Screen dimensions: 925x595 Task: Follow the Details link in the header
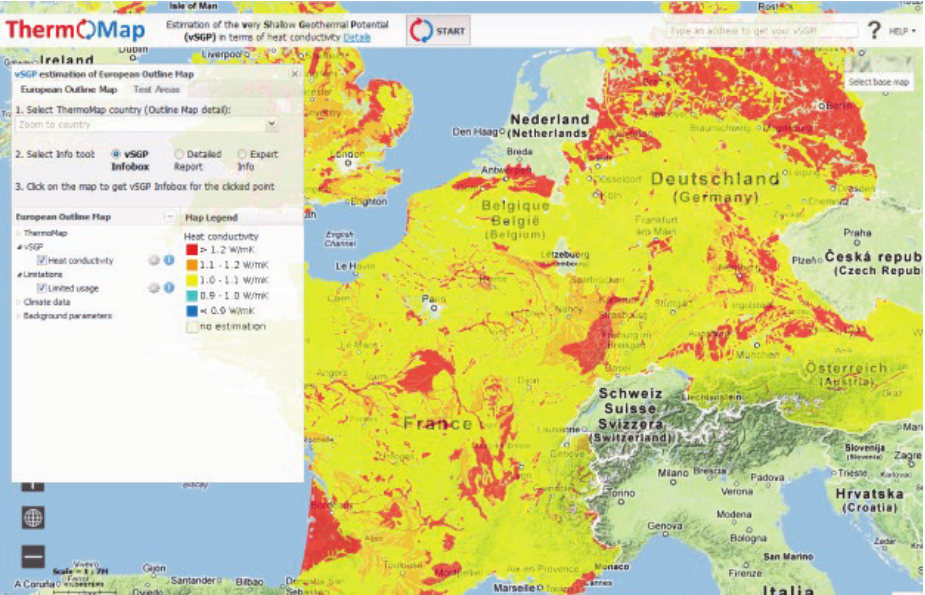click(357, 38)
